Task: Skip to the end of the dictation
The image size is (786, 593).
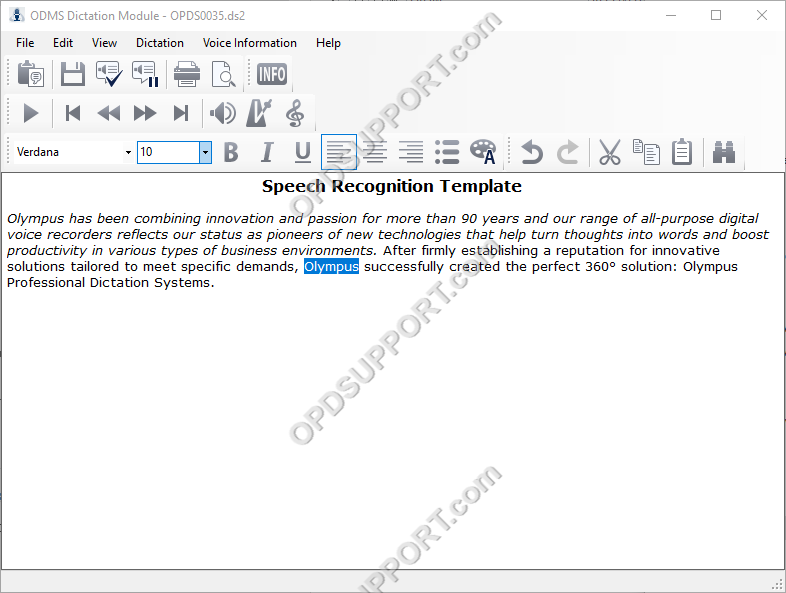Action: tap(181, 113)
